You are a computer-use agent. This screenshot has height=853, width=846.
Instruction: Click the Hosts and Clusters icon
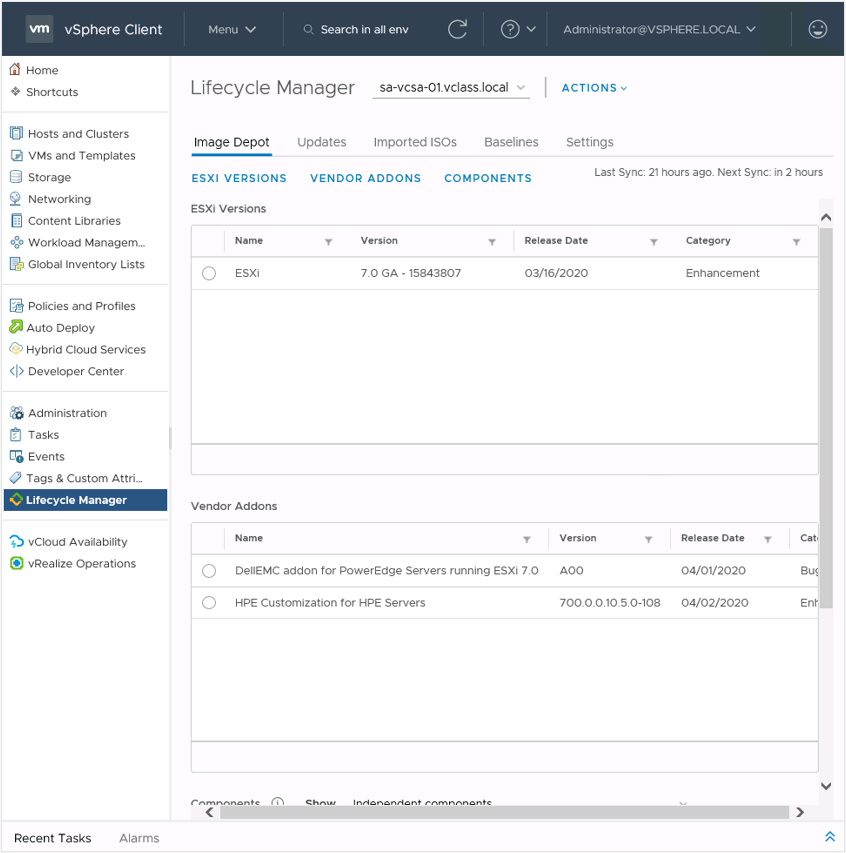click(16, 133)
